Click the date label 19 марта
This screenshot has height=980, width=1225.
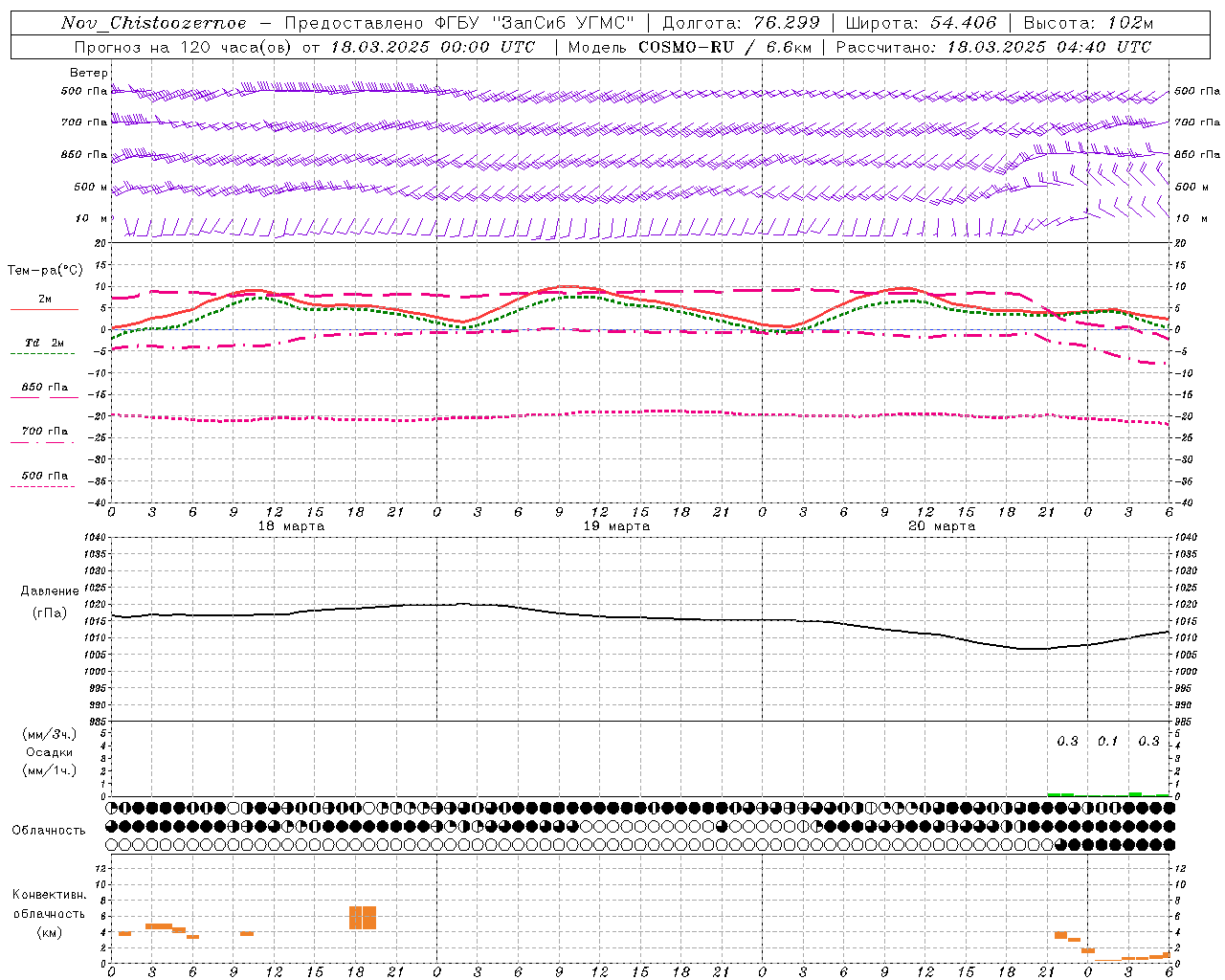point(616,526)
